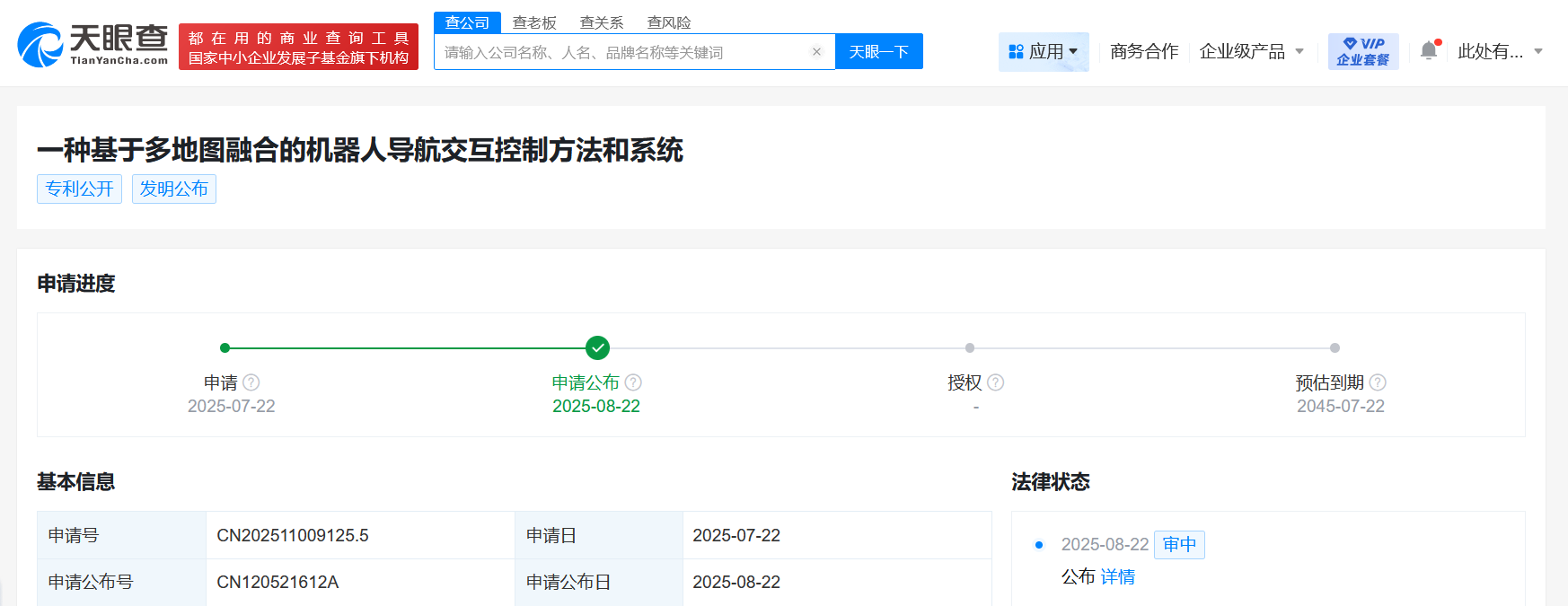1568x606 pixels.
Task: Switch to the 查风险 search tab
Action: tap(669, 22)
